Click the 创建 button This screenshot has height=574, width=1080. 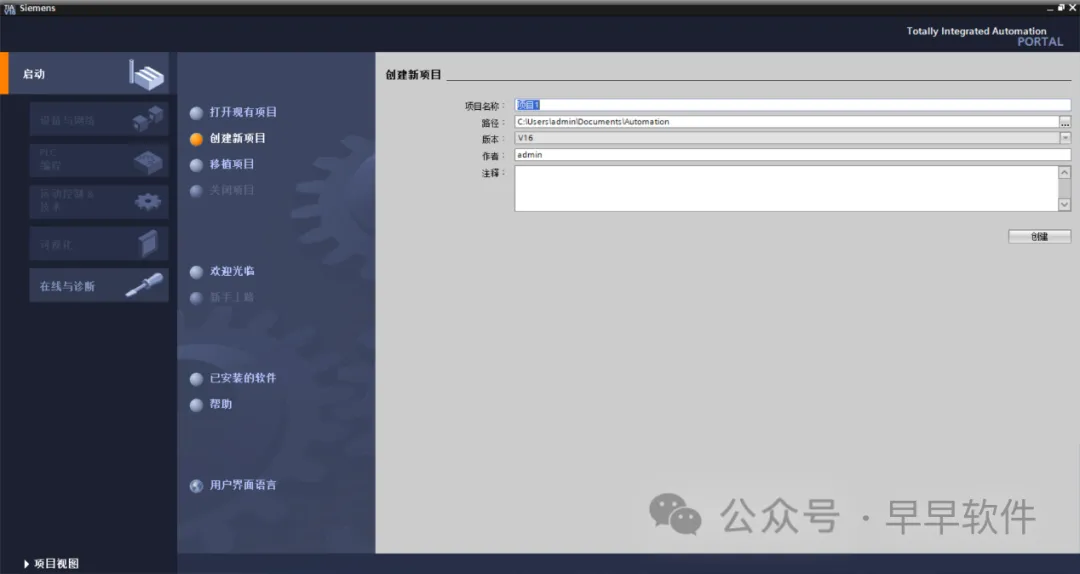pos(1039,236)
